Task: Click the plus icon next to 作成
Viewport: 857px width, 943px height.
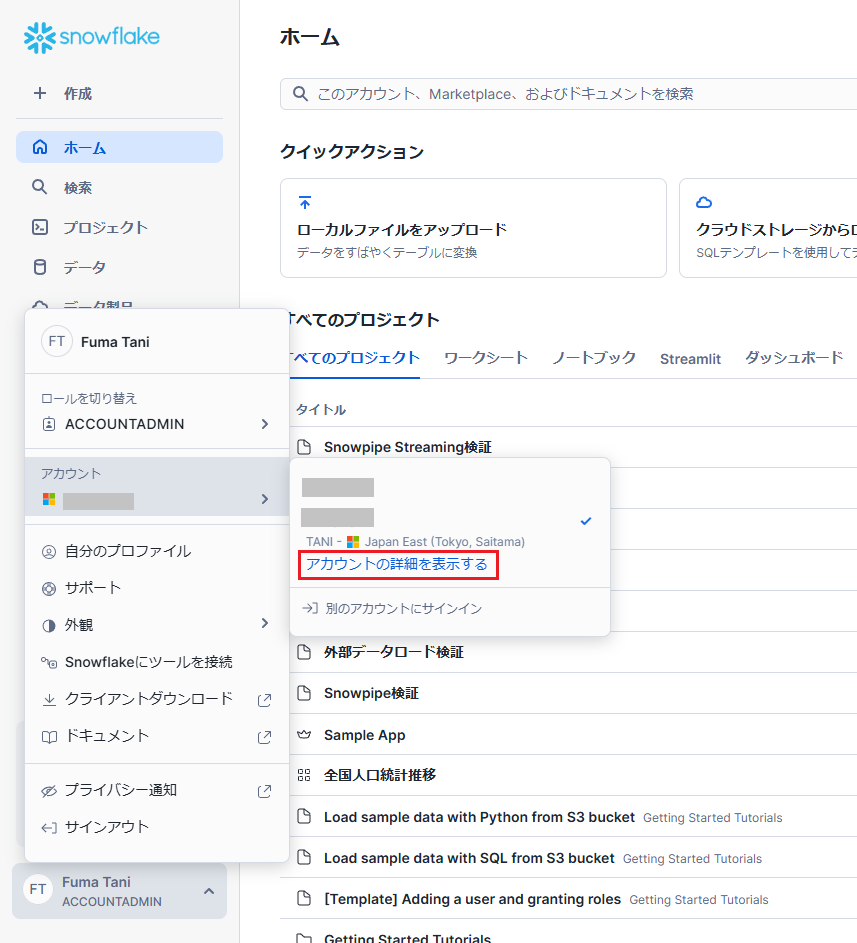Action: point(40,93)
